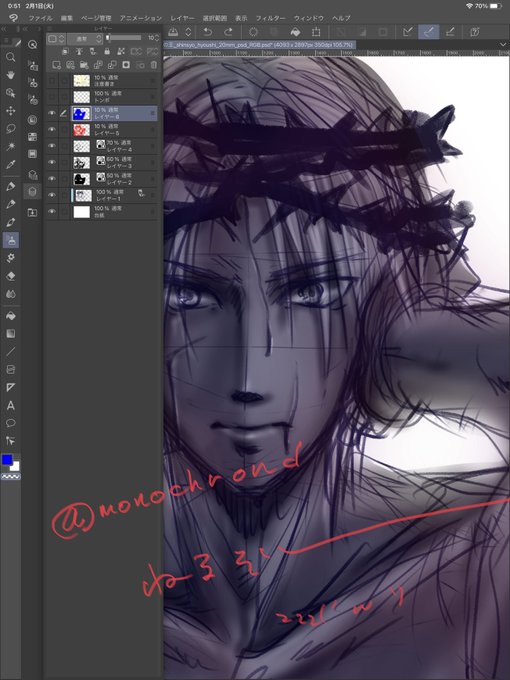This screenshot has width=510, height=680.
Task: Open the Quick Access magnifier panel icon
Action: pyautogui.click(x=33, y=45)
